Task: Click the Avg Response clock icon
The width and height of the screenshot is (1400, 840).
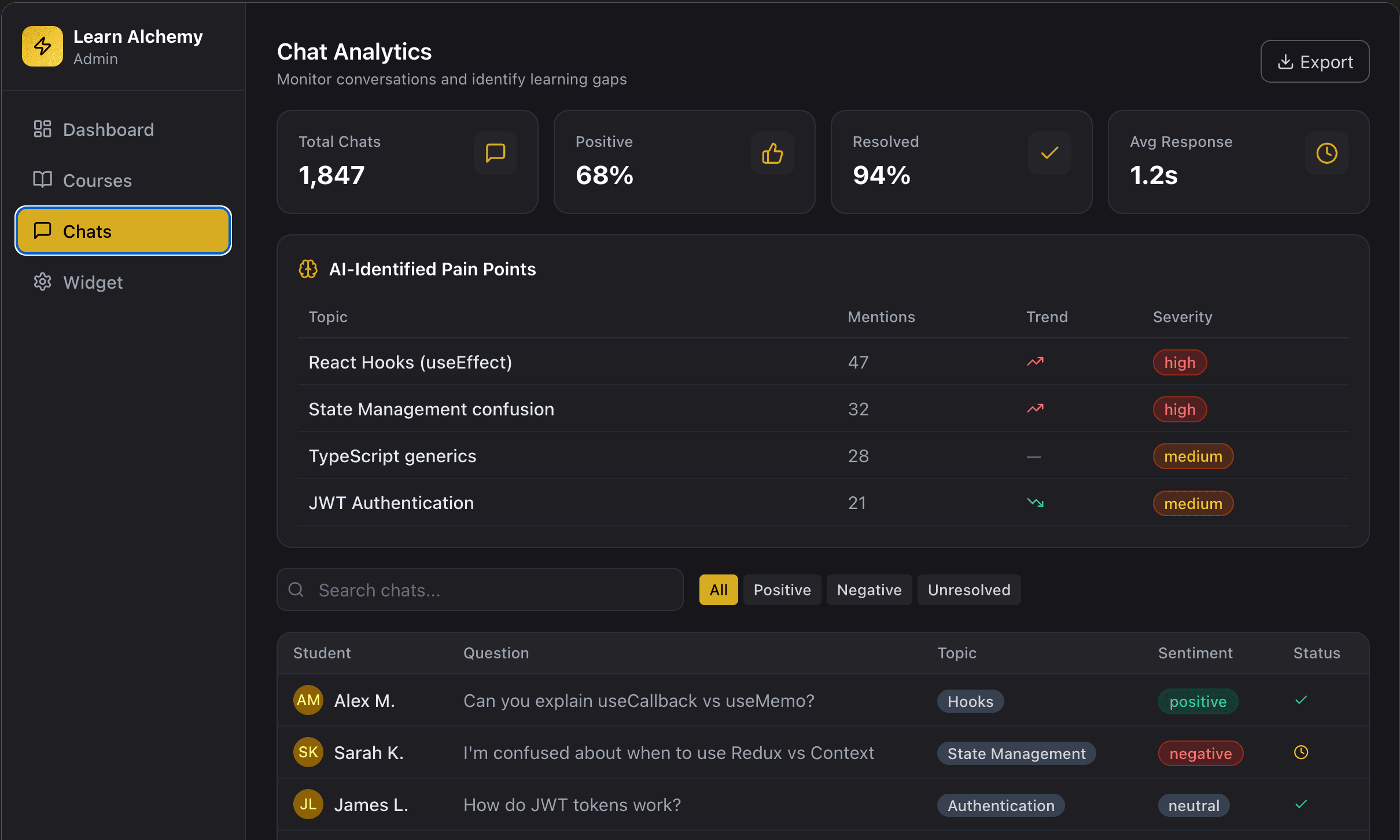Action: tap(1327, 153)
